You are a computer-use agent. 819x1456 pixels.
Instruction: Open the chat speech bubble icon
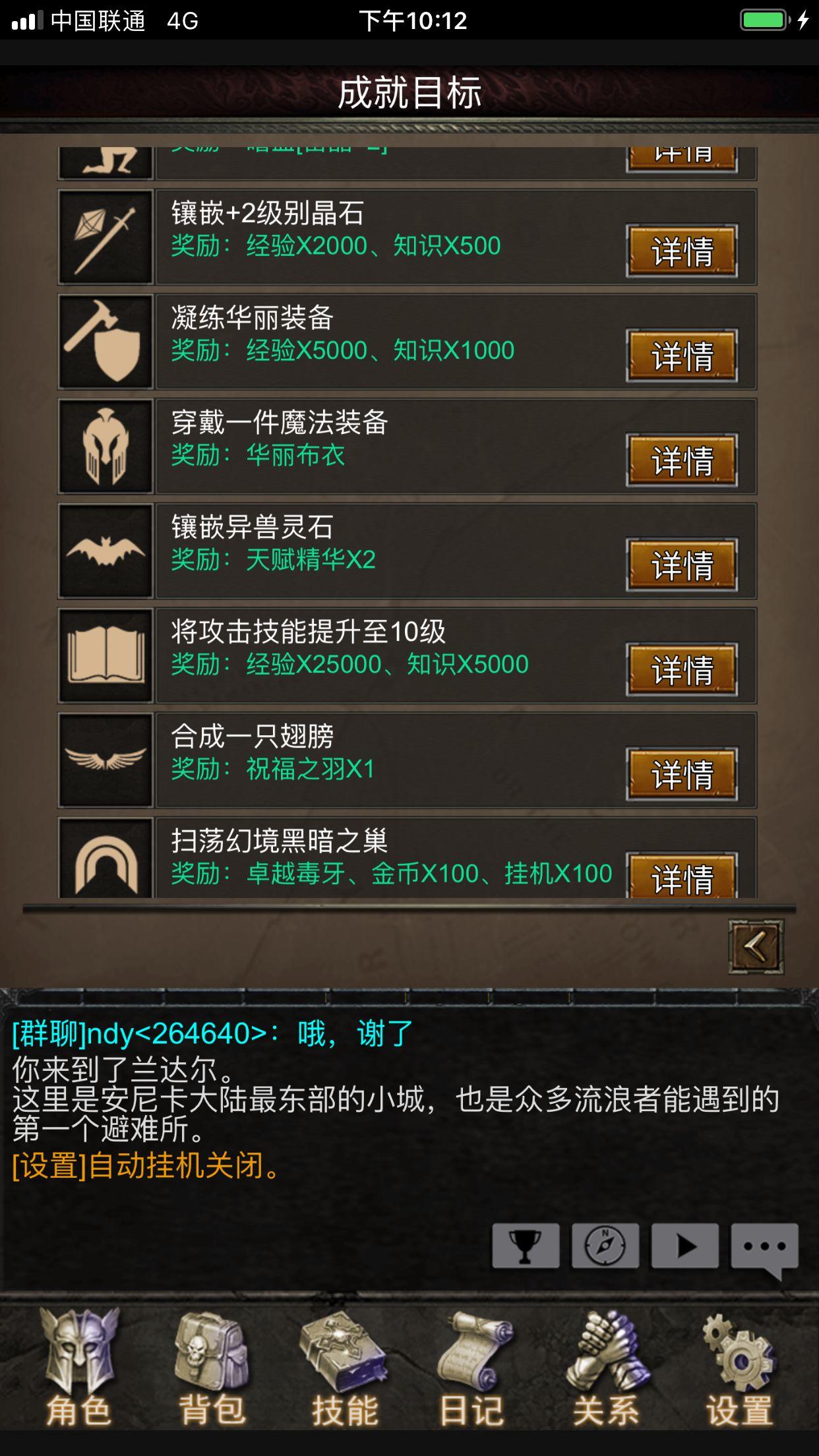(x=765, y=1250)
